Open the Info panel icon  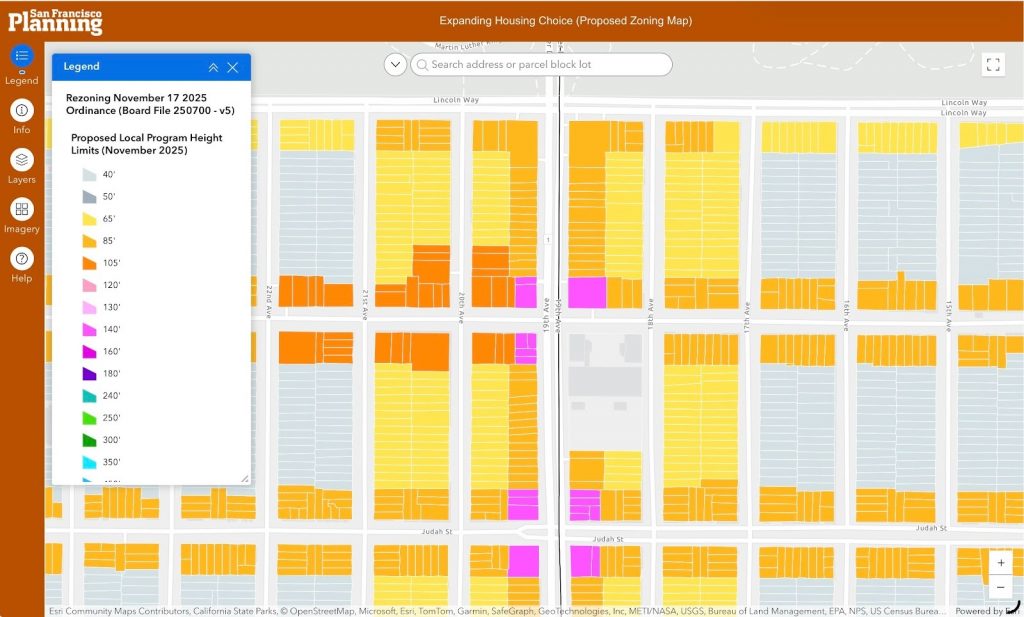click(x=22, y=111)
